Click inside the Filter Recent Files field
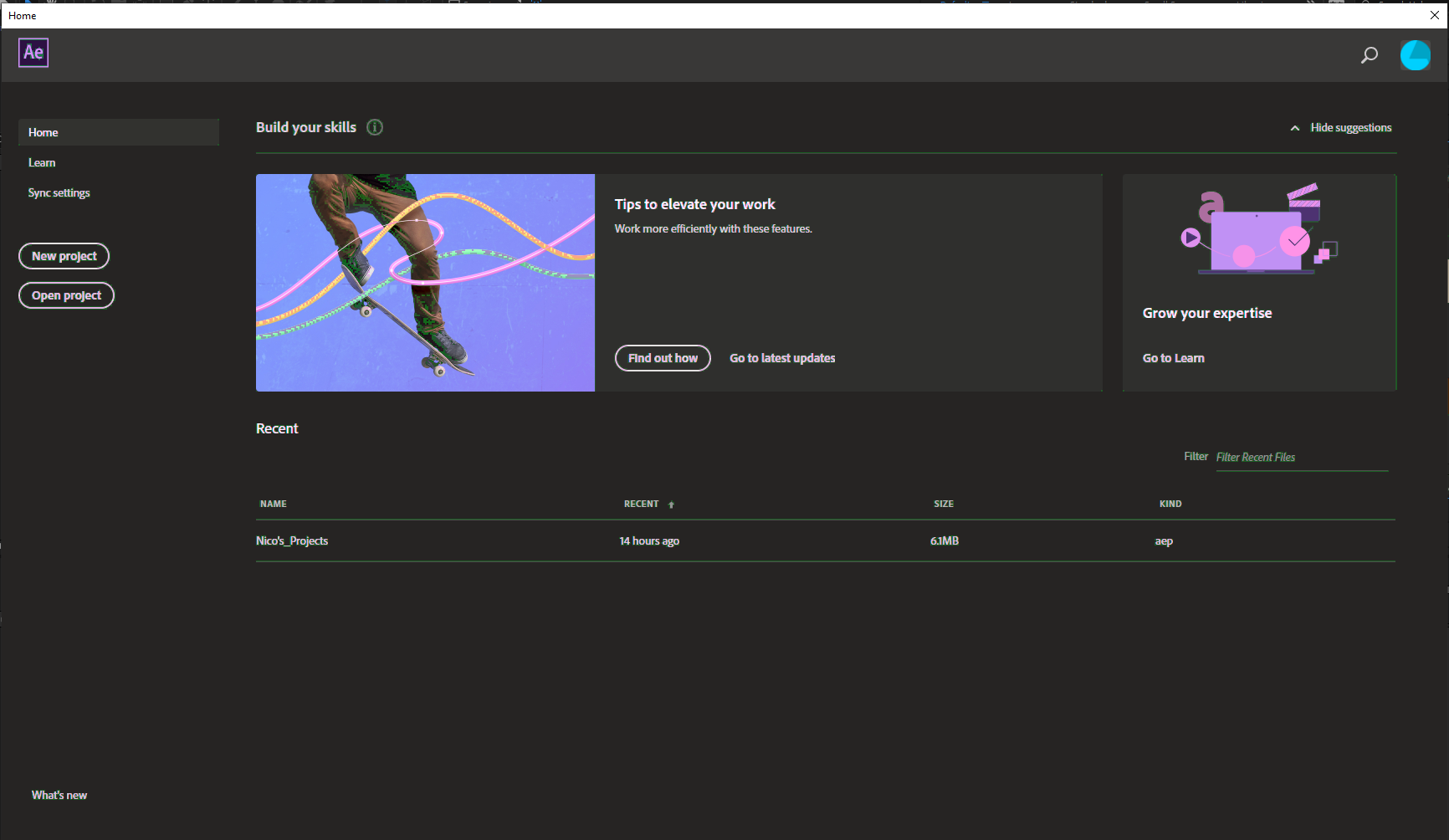Screen dimensions: 1449x840 tap(1301, 457)
